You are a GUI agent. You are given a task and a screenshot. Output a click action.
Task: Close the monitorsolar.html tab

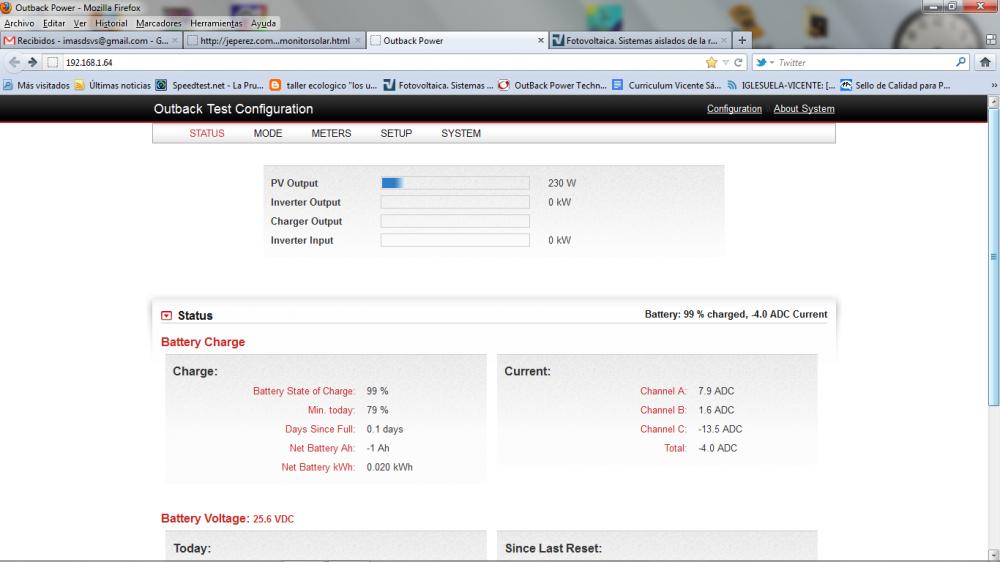click(x=358, y=40)
